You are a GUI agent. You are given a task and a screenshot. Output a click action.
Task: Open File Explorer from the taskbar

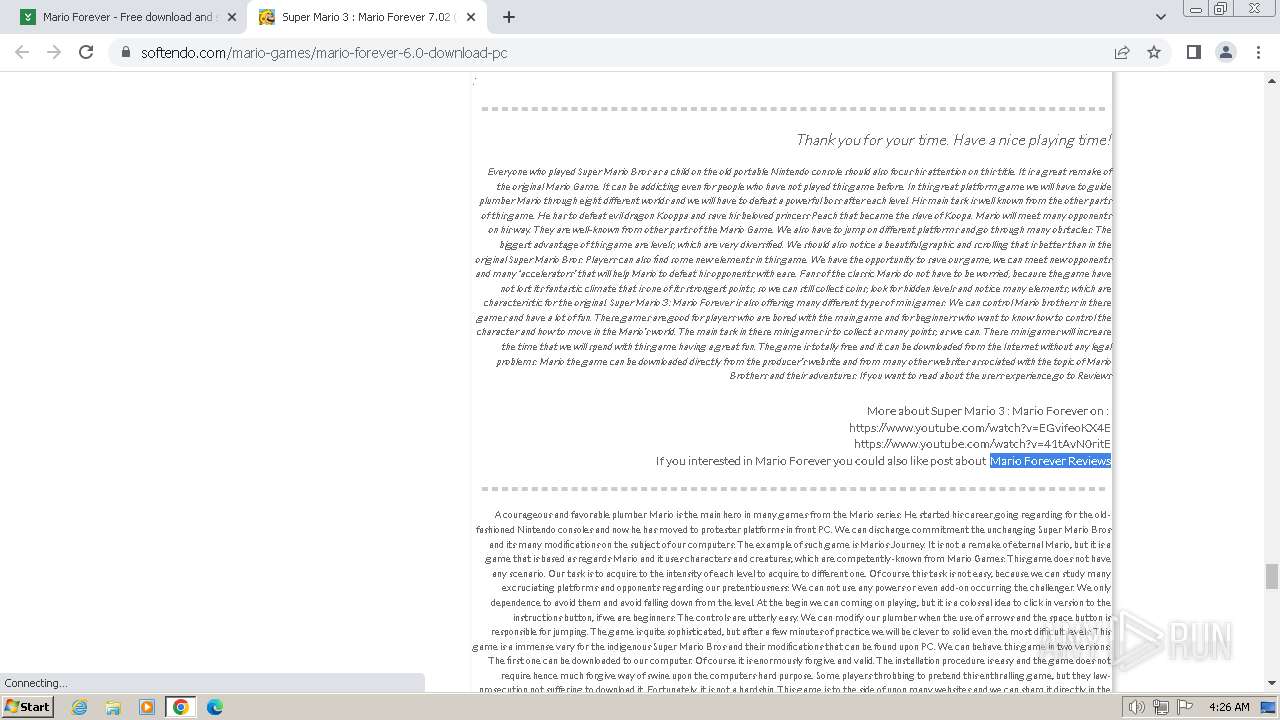113,707
